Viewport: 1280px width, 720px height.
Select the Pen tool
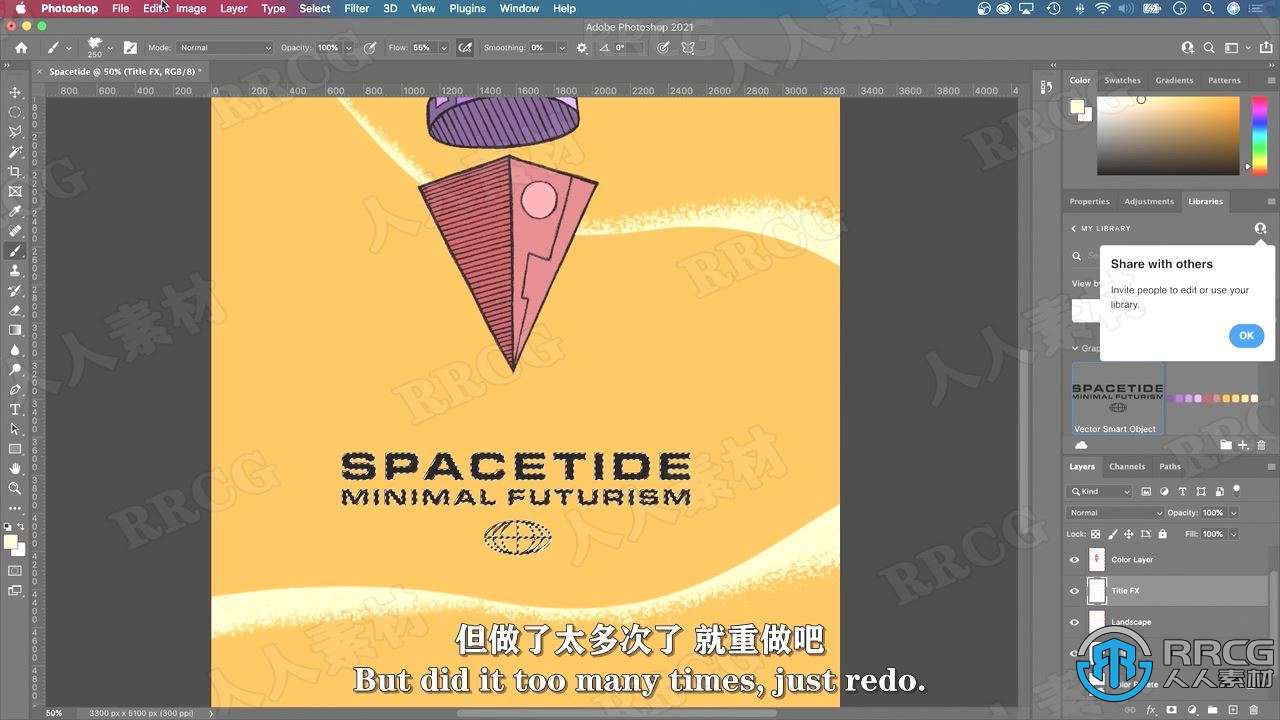tap(15, 389)
